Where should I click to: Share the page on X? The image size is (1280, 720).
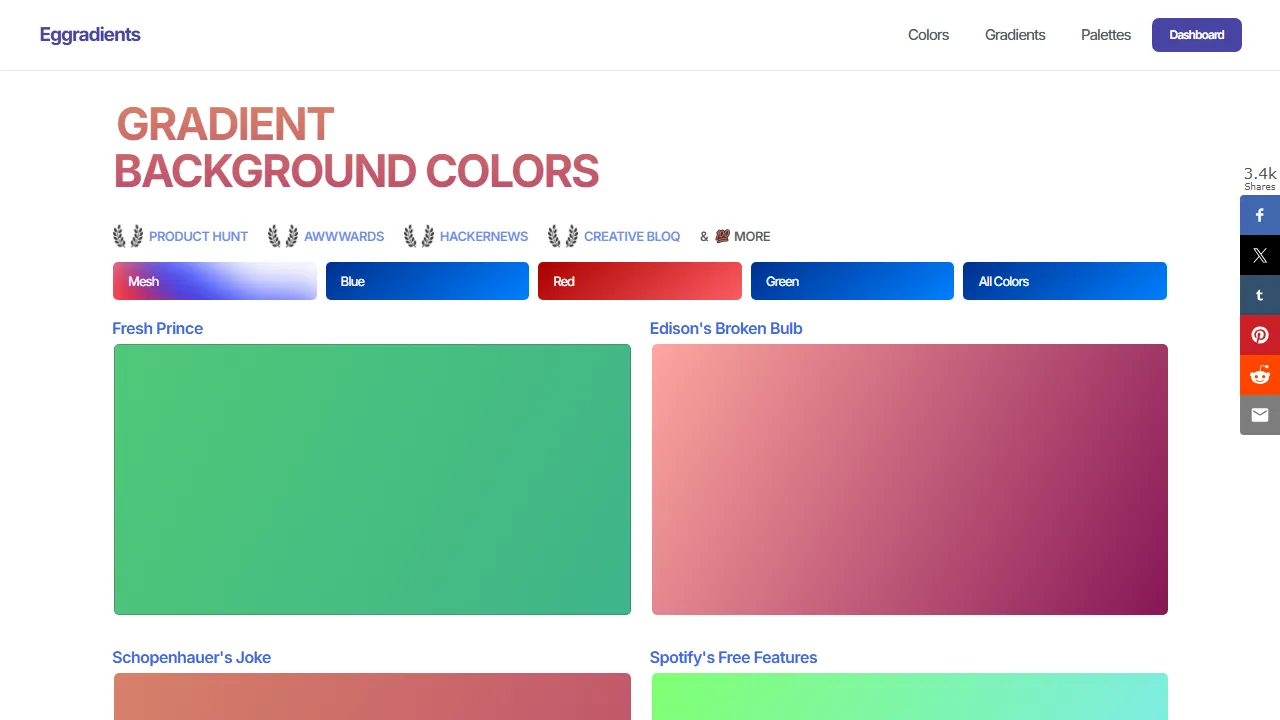pos(1259,254)
